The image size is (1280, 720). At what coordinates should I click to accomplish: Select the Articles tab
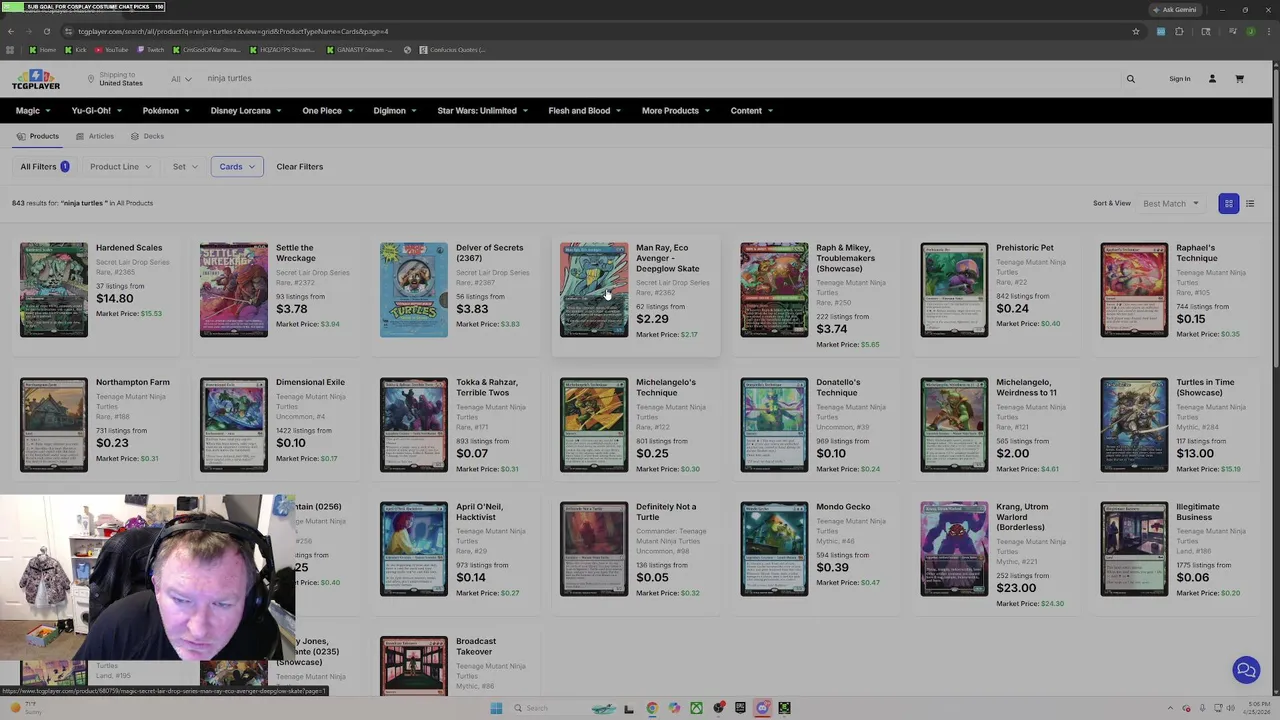click(x=95, y=136)
